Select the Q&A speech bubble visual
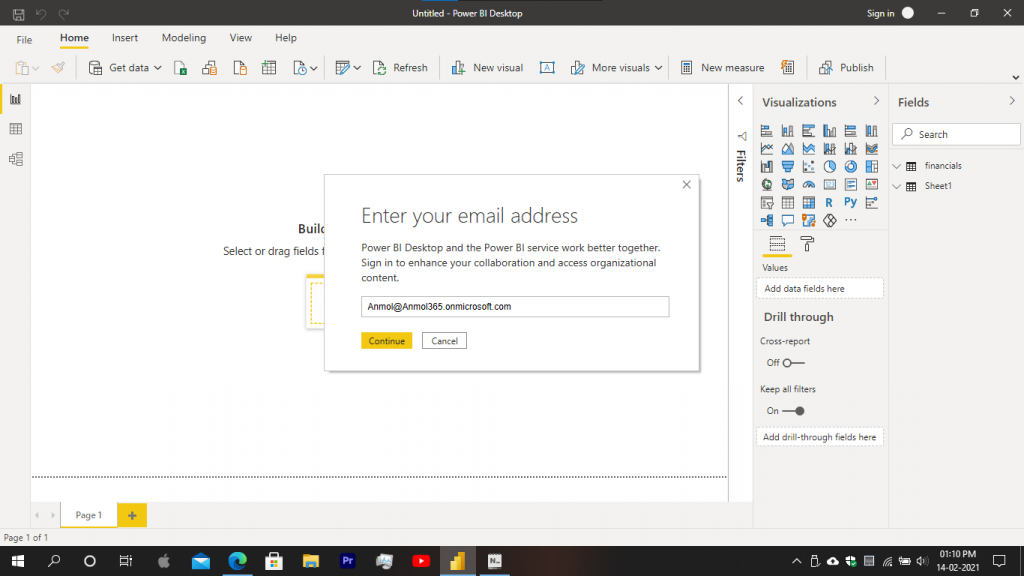Screen dimensions: 1024x576 point(788,221)
